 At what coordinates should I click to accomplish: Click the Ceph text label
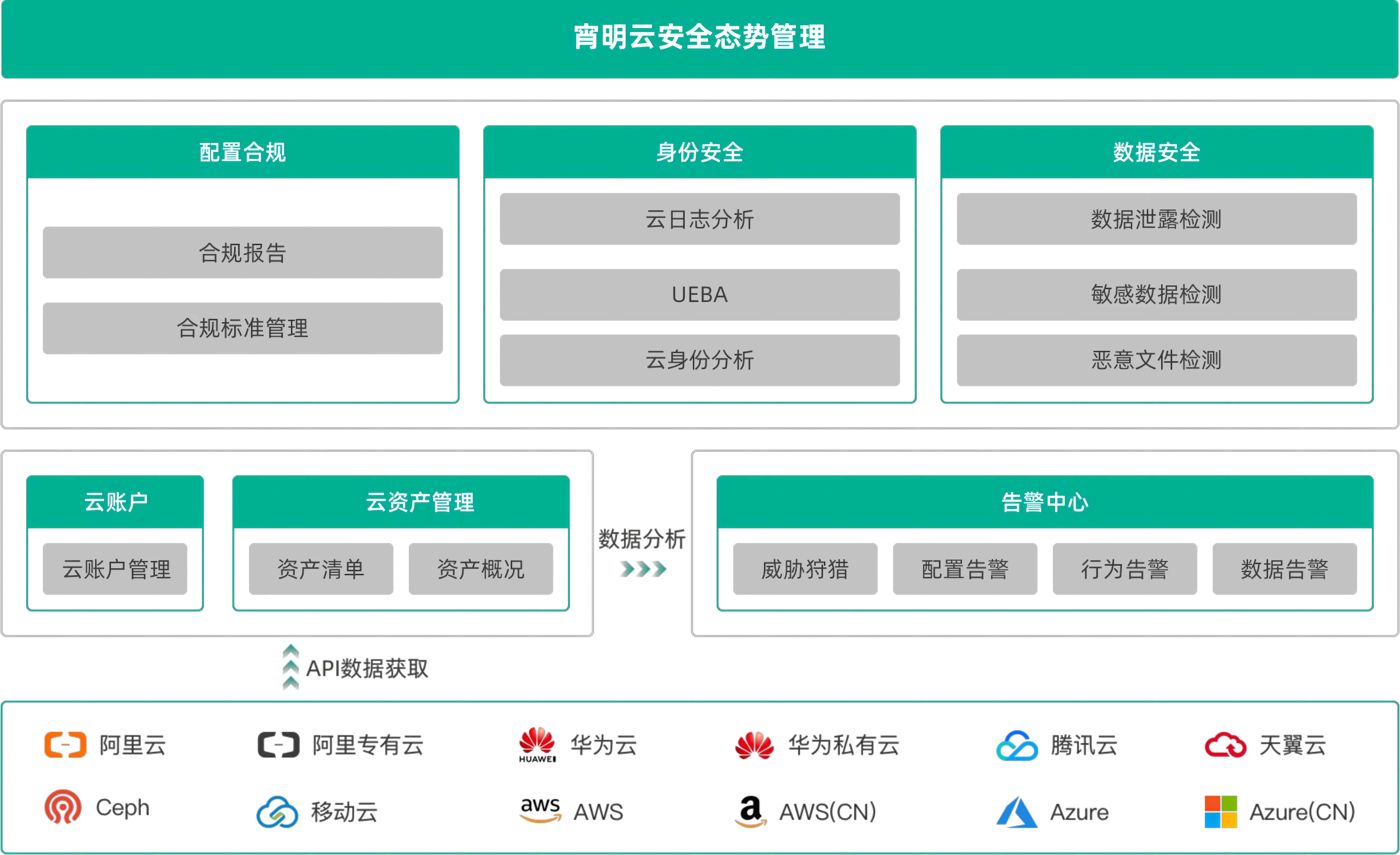pos(123,808)
